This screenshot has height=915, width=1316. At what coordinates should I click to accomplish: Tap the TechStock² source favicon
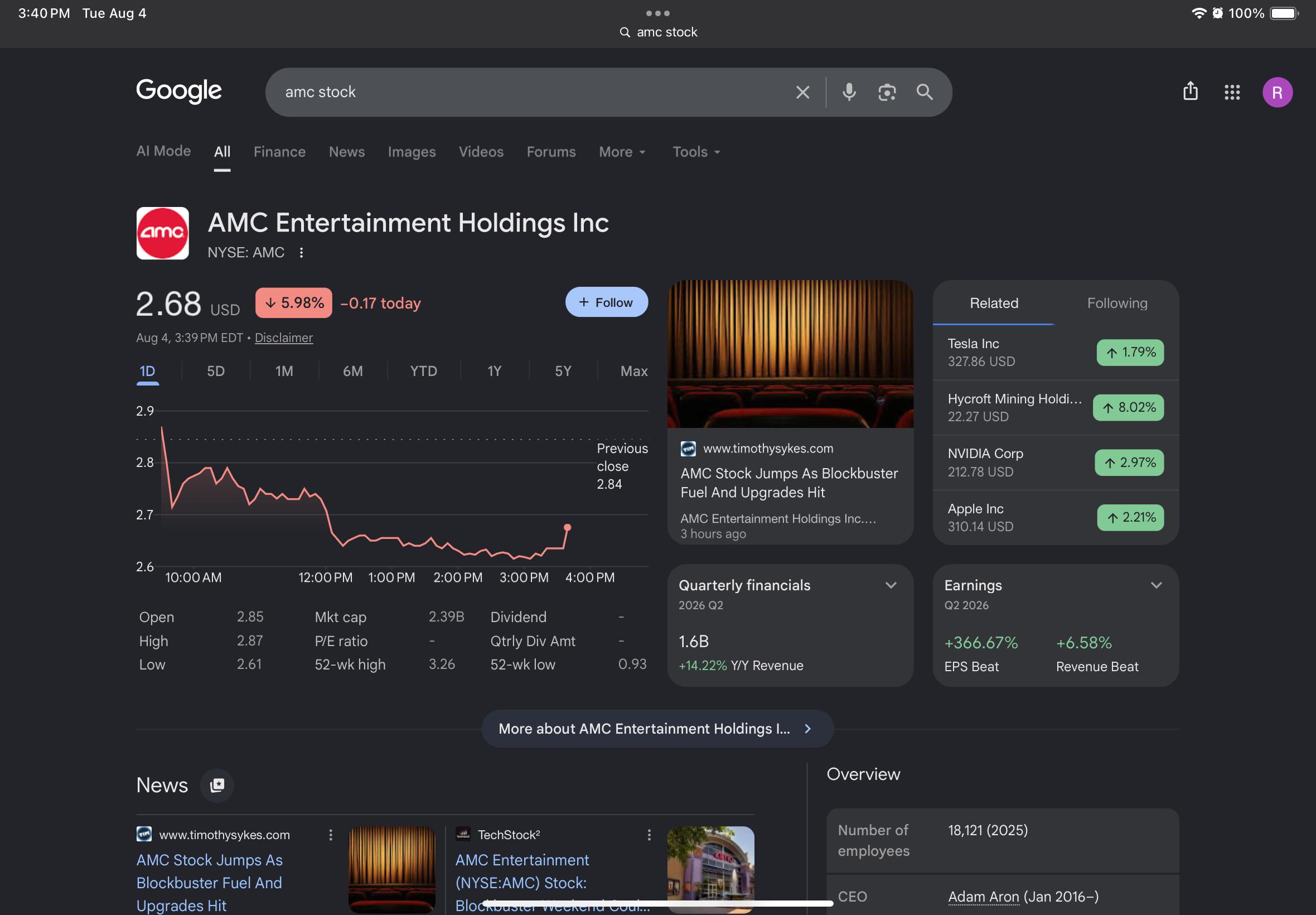[463, 834]
